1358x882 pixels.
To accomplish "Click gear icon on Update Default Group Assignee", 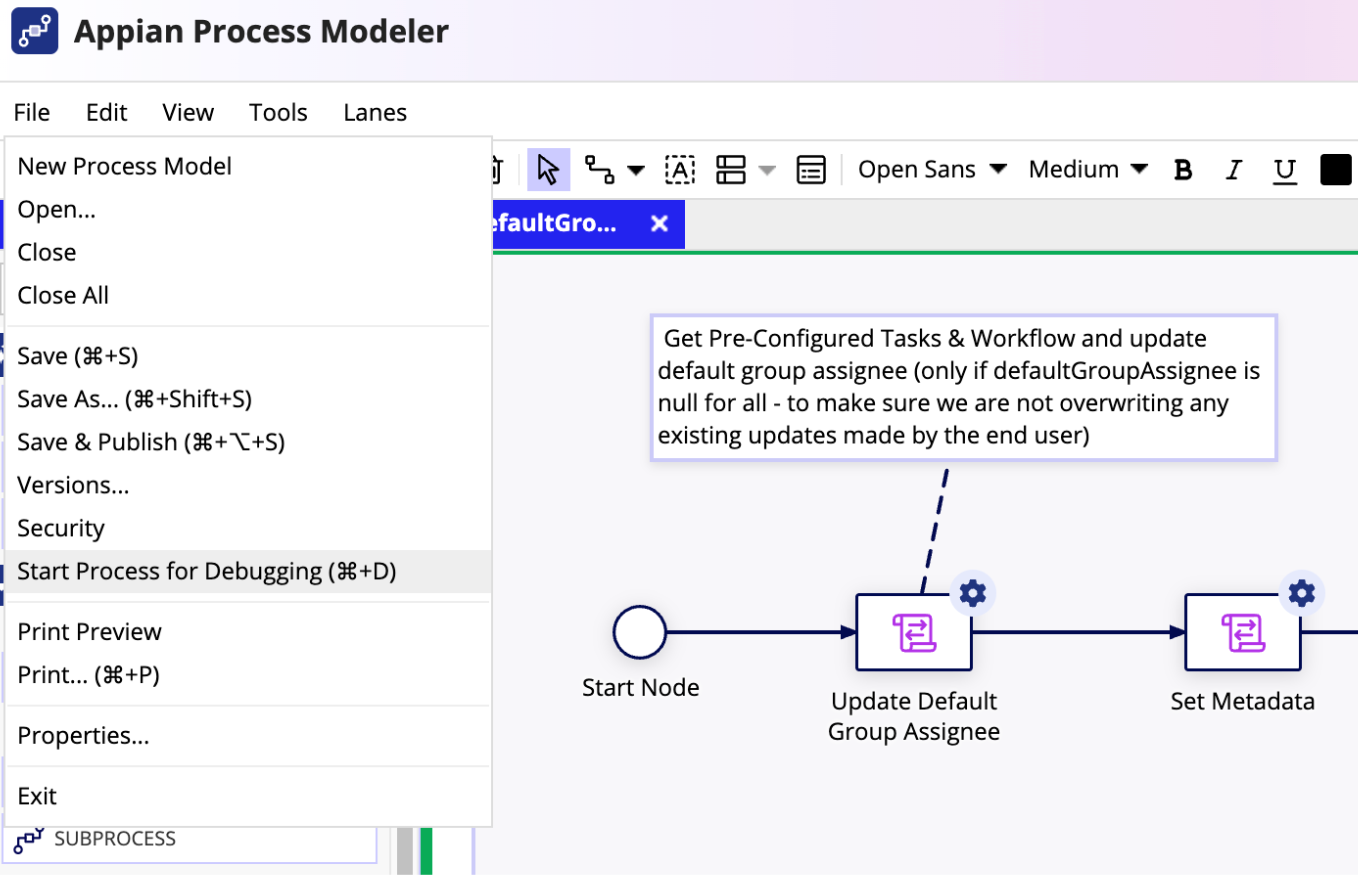I will click(x=972, y=594).
